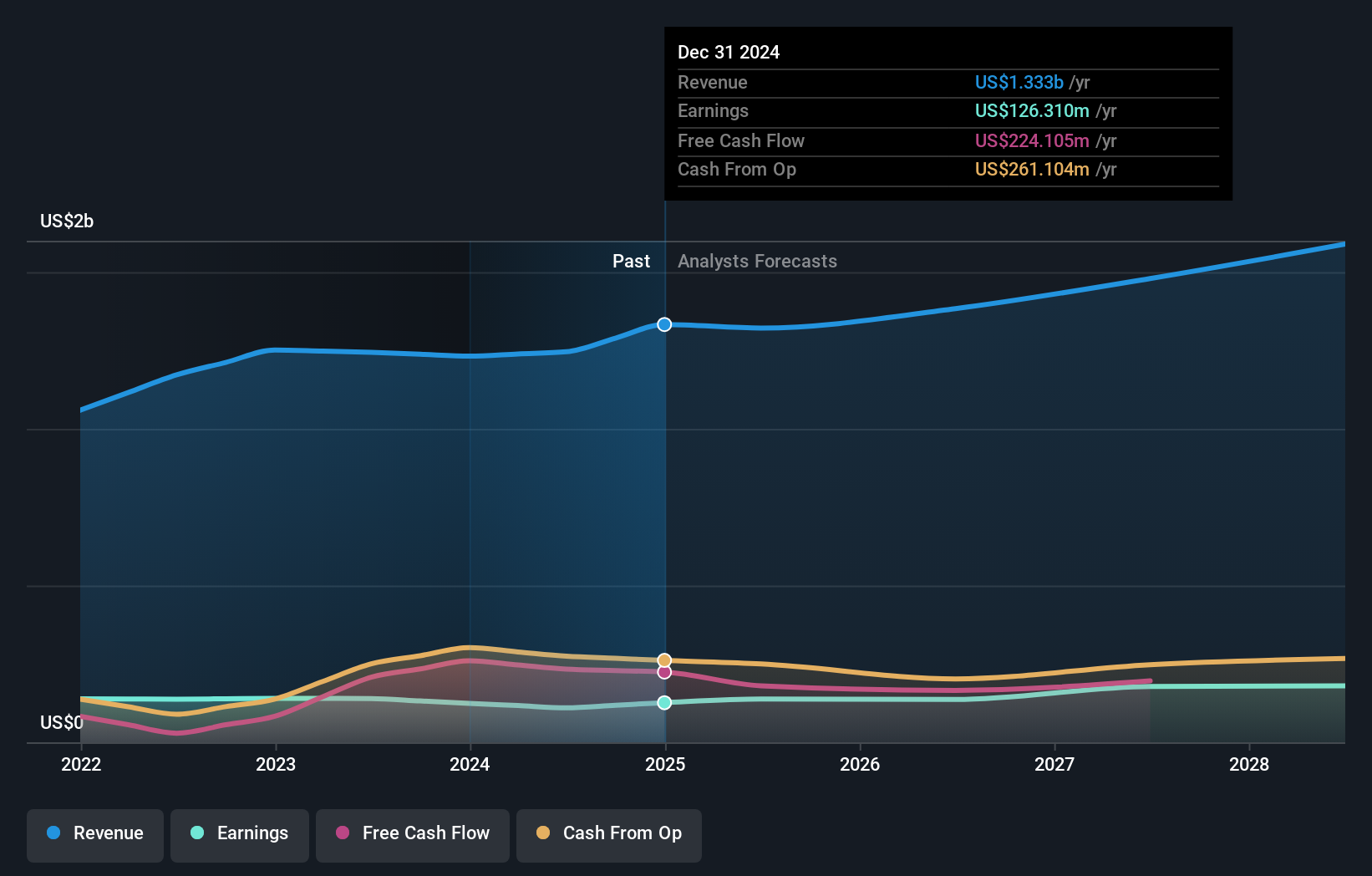The image size is (1372, 876).
Task: Click the Free Cash Flow legend dot icon
Action: point(343,833)
